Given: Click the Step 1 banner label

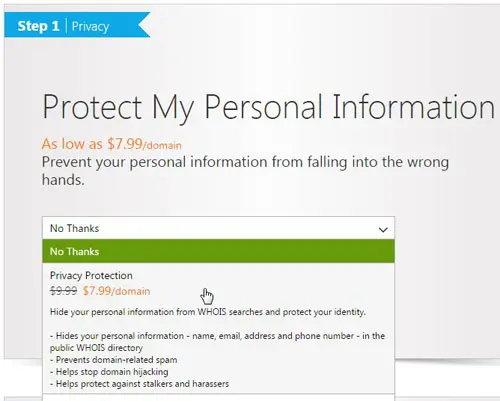Looking at the screenshot, I should tap(38, 26).
